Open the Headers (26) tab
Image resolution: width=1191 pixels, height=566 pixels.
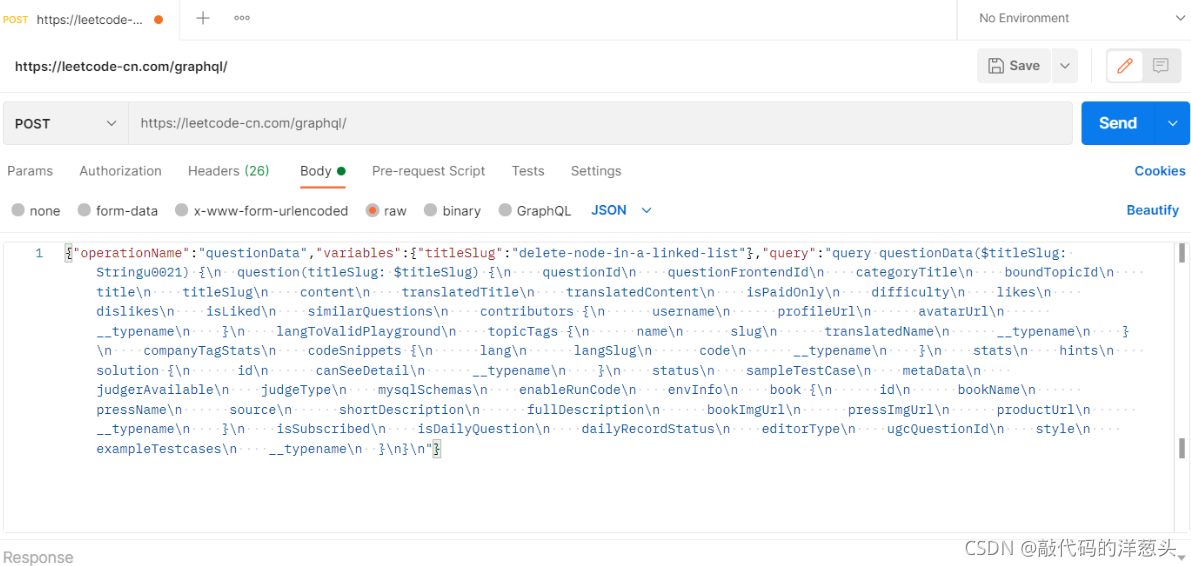pos(229,171)
